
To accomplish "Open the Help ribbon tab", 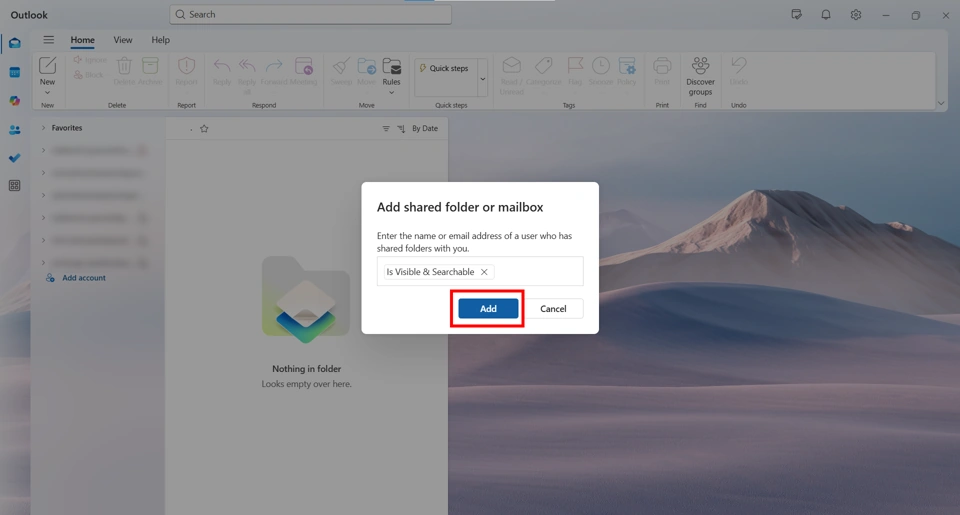I will (160, 40).
